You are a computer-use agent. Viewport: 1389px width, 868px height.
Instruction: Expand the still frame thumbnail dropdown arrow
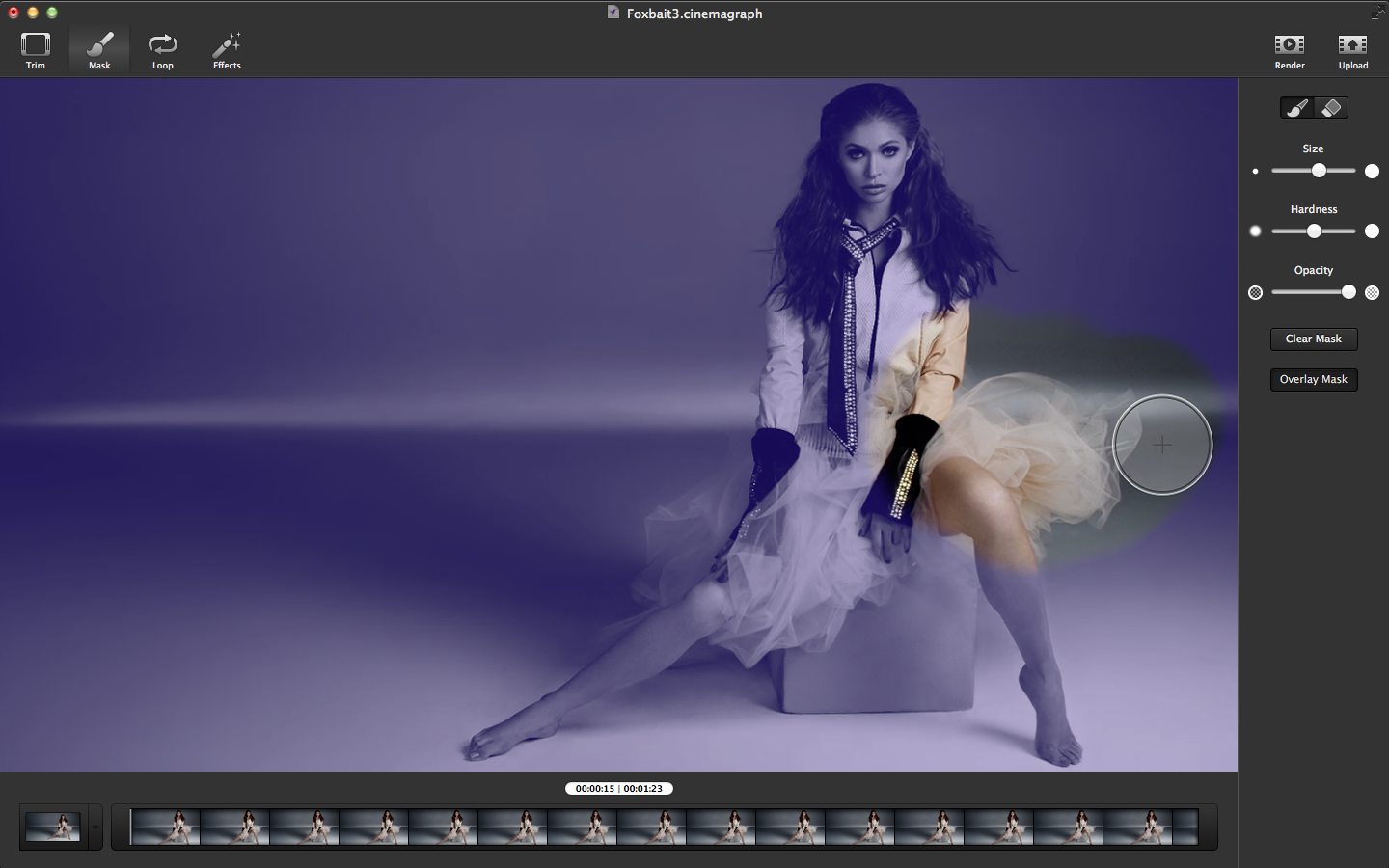tap(95, 827)
